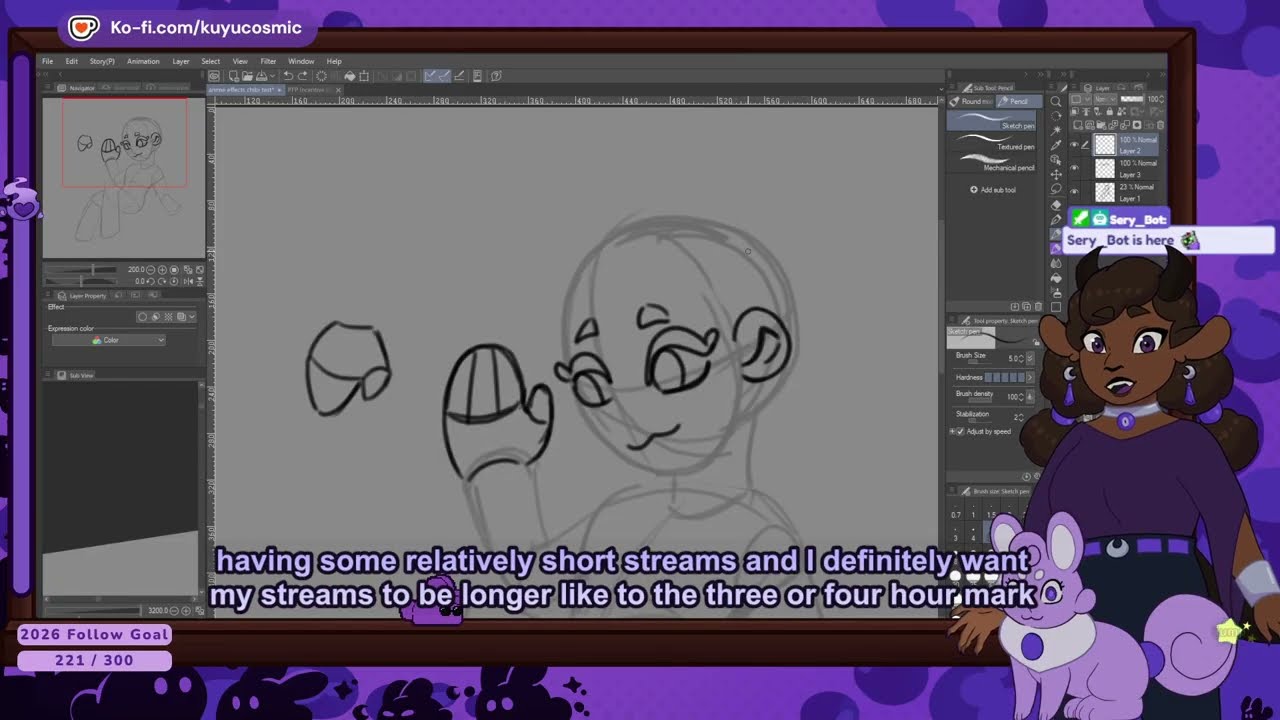The width and height of the screenshot is (1280, 720).
Task: Delete sub tool with trash icon
Action: [1038, 307]
